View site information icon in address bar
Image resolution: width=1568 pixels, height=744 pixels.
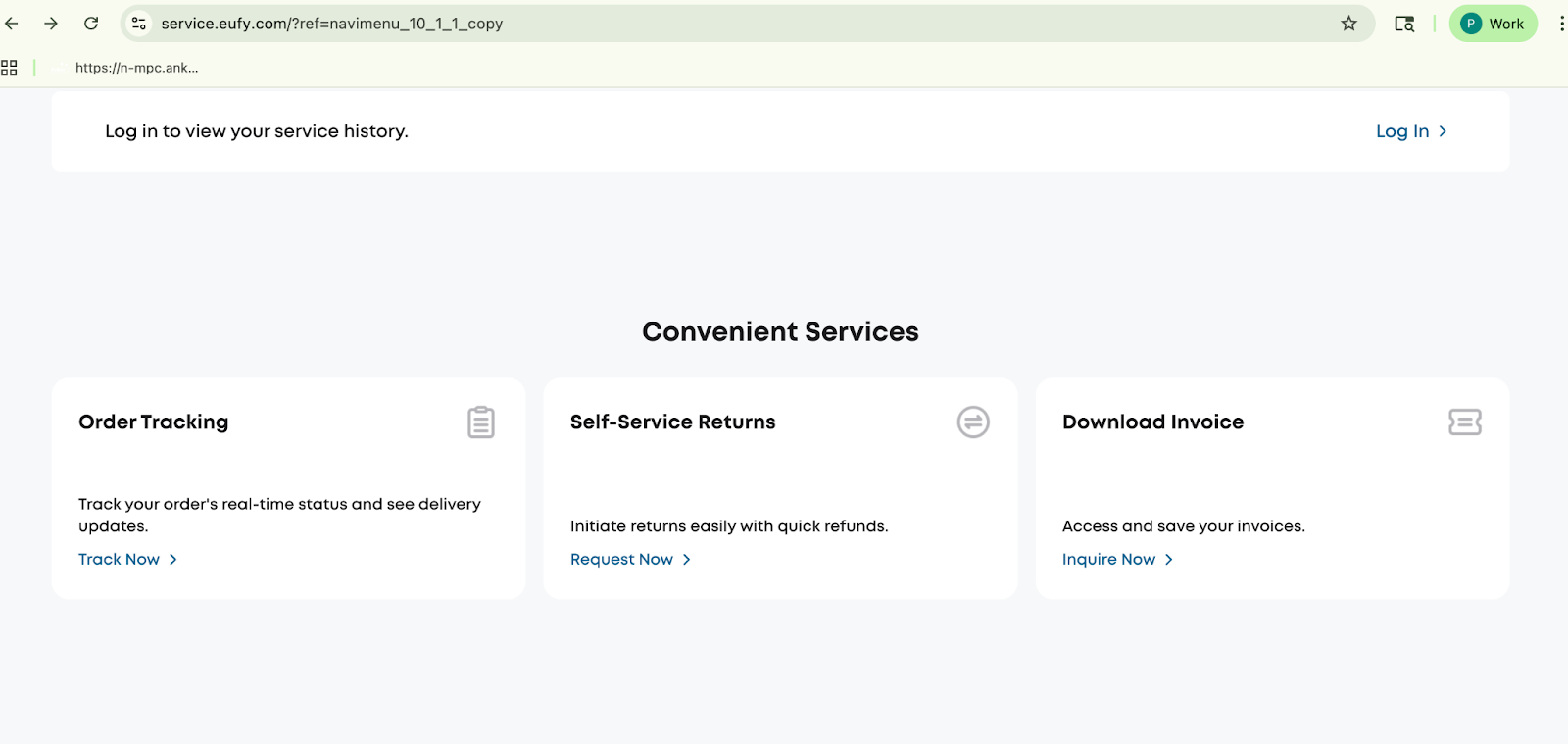[x=139, y=24]
